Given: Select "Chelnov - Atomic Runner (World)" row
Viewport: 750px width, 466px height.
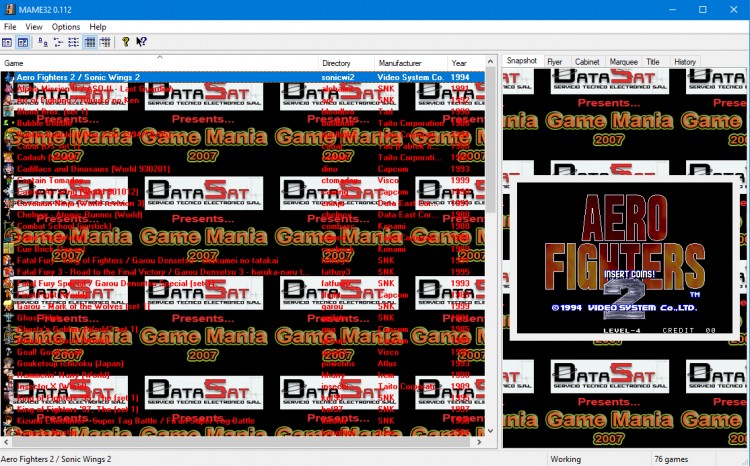Looking at the screenshot, I should coord(243,215).
